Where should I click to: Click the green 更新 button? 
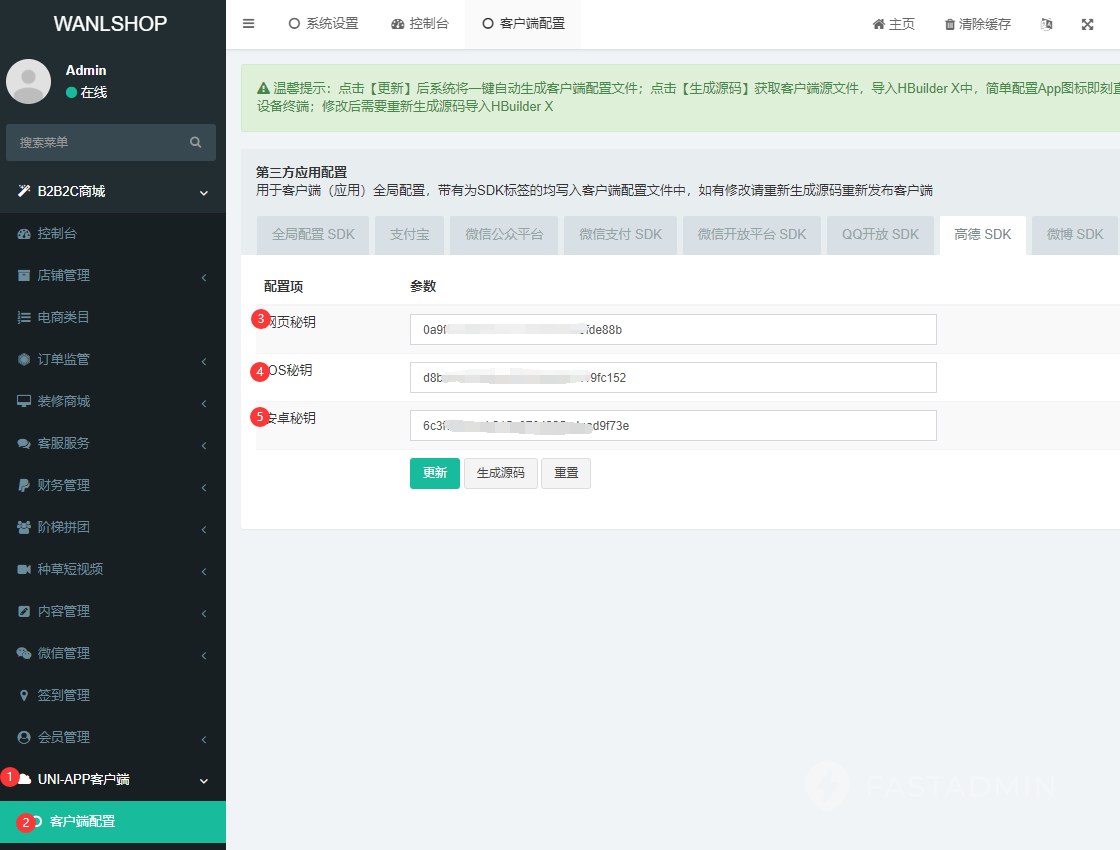(434, 473)
